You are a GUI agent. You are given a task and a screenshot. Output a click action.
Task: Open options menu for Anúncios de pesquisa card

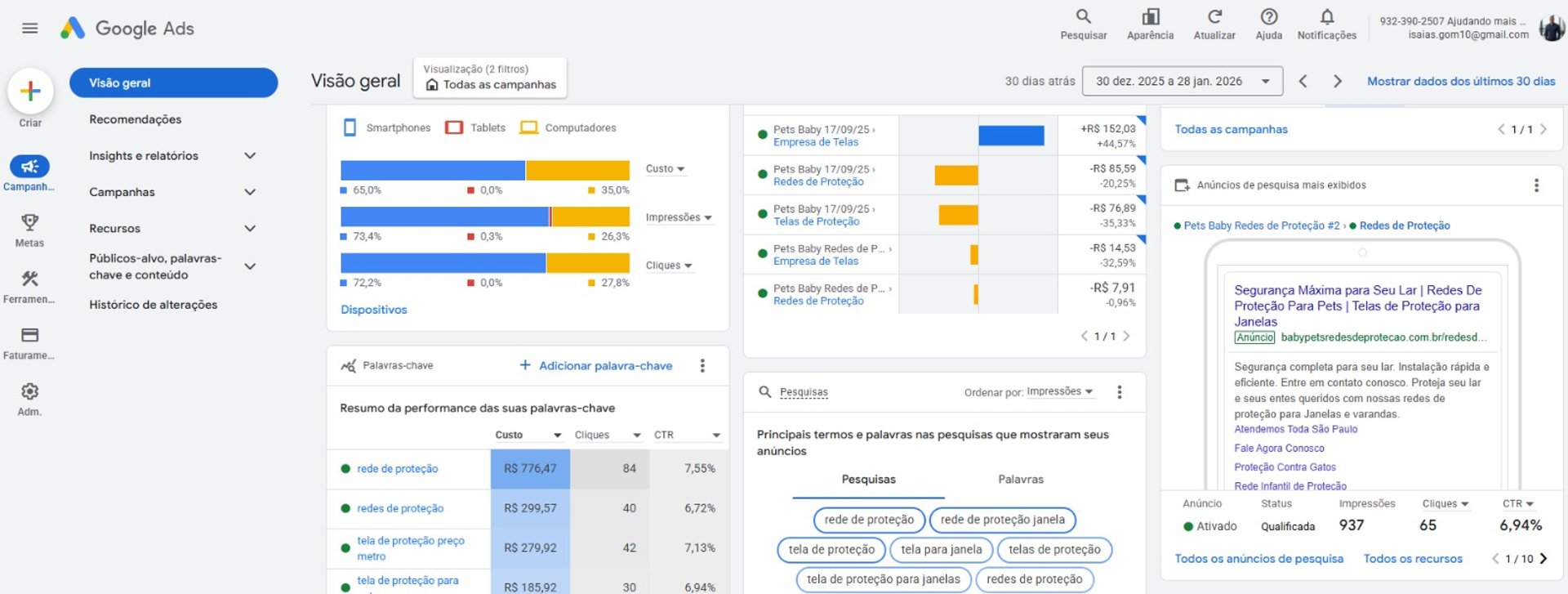pos(1536,185)
